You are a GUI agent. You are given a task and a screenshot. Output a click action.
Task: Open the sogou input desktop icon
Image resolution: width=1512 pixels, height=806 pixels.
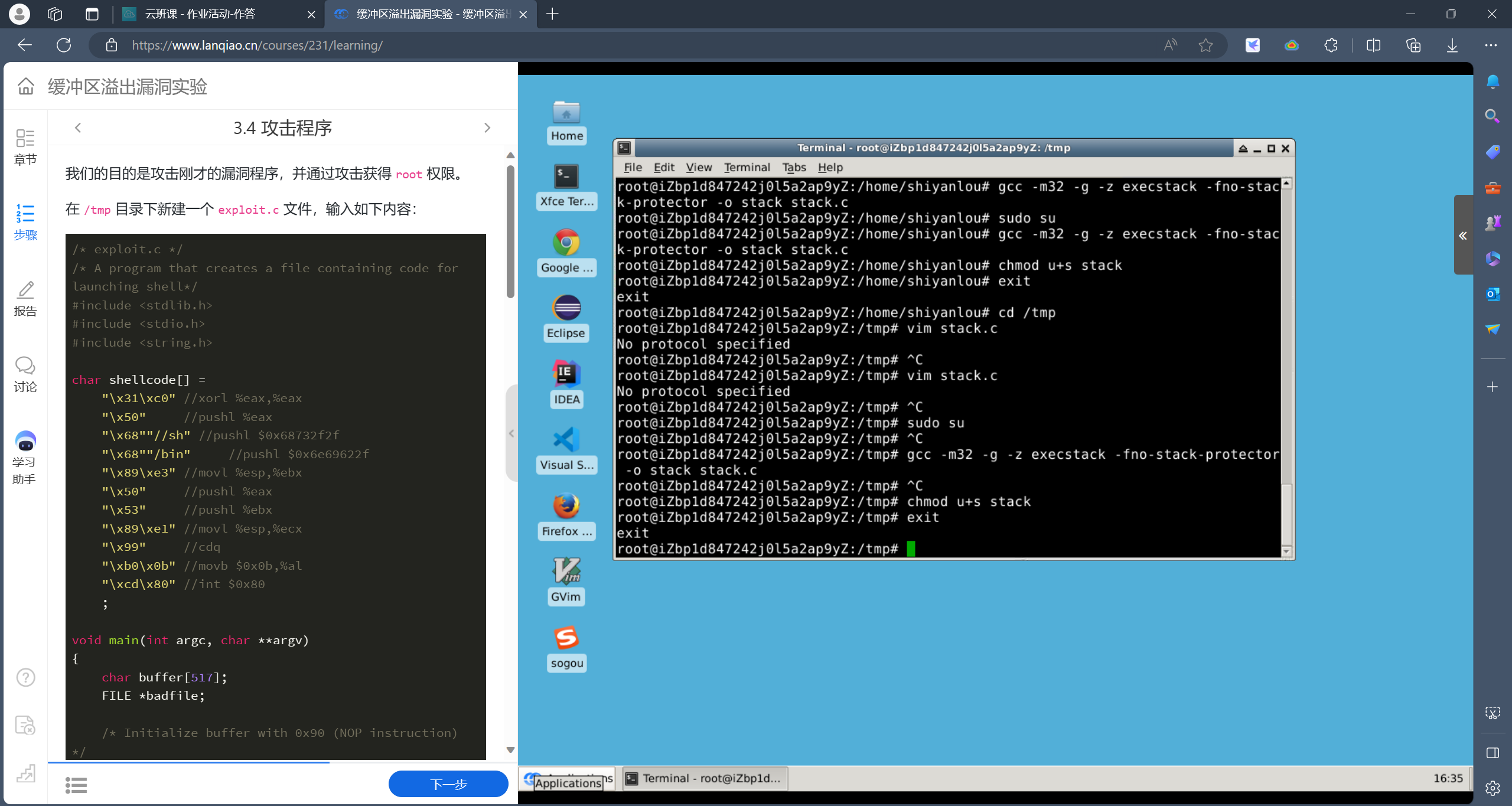[x=566, y=638]
